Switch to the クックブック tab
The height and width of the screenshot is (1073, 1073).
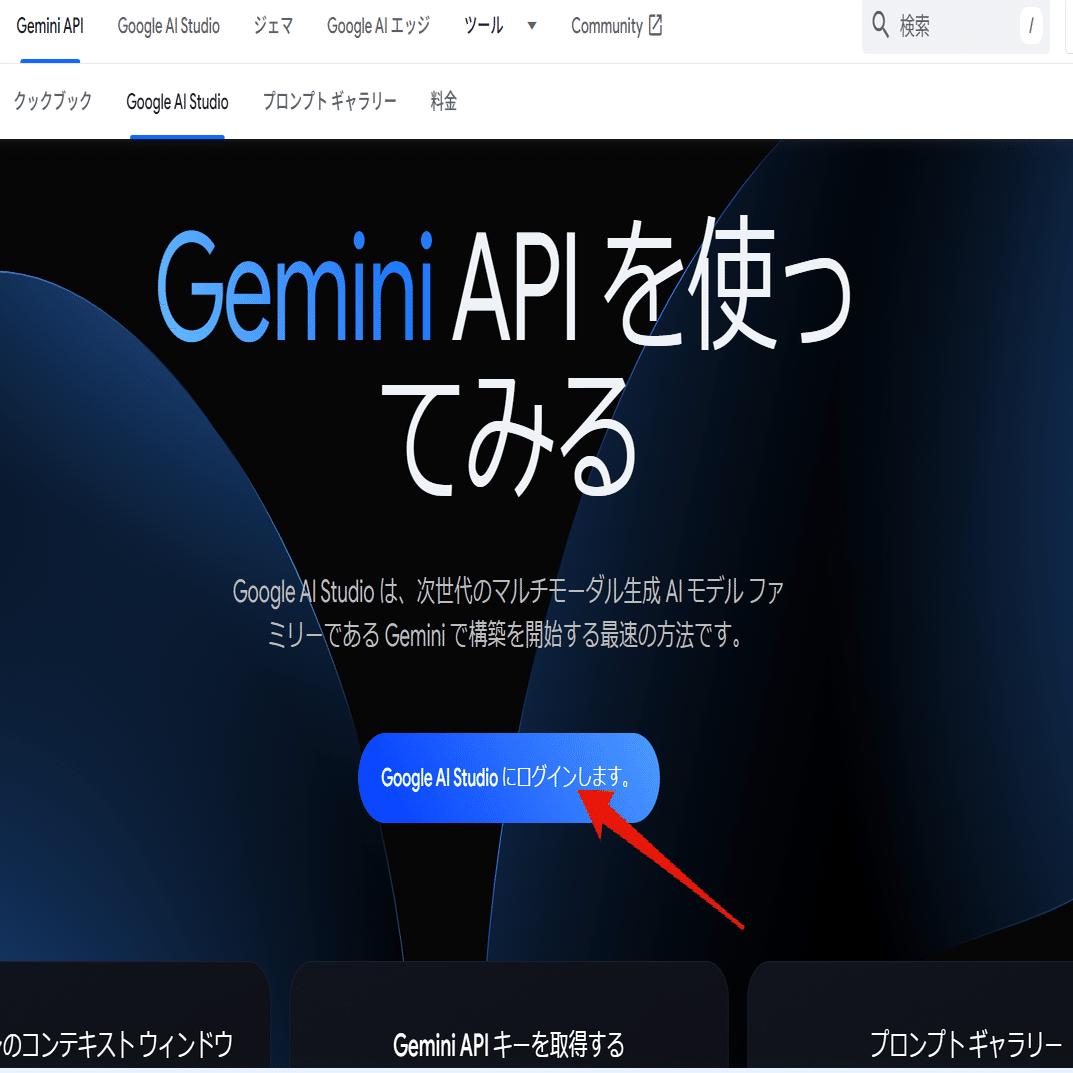click(x=51, y=101)
